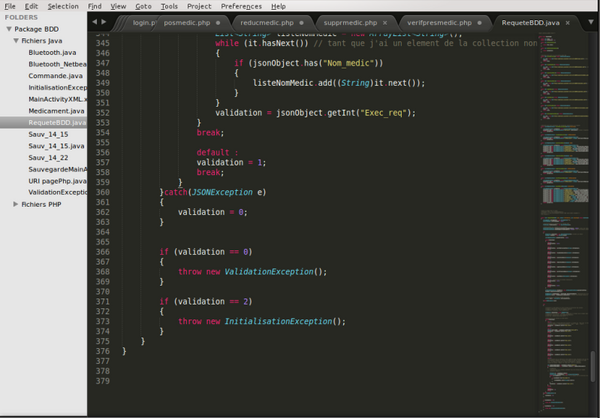
Task: Open the Goto menu
Action: pos(143,6)
